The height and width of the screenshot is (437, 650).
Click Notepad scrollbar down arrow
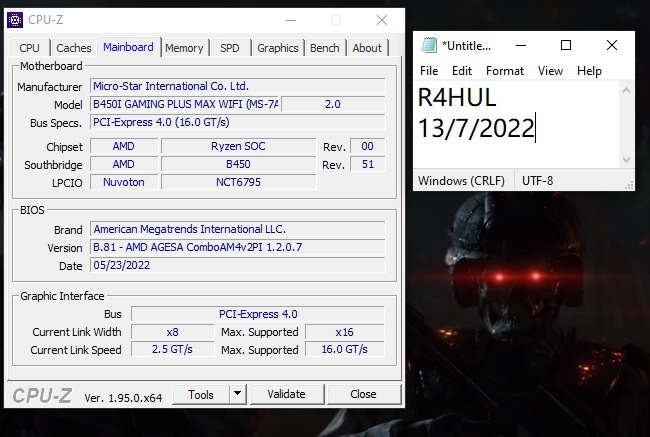click(626, 160)
